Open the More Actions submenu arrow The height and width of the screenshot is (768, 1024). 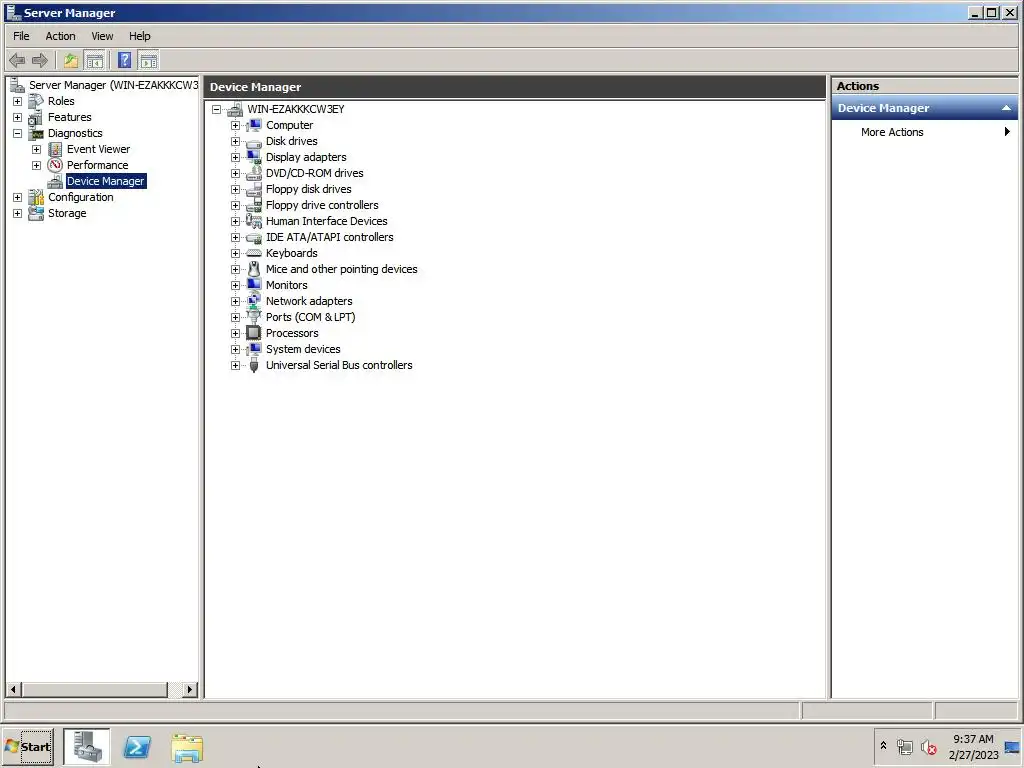coord(1007,132)
